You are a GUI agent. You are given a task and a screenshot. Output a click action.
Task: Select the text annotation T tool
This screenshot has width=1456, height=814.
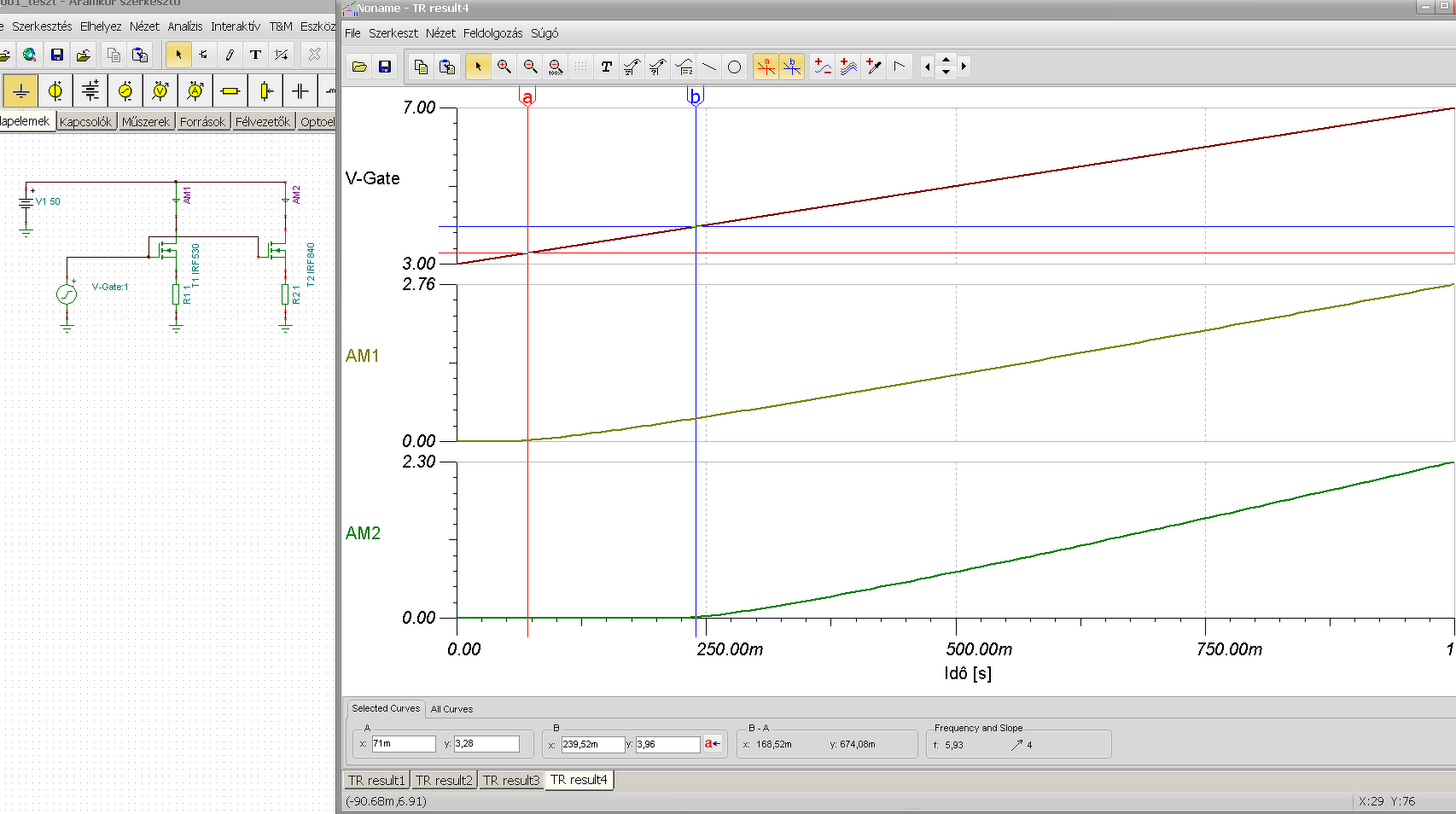tap(606, 67)
